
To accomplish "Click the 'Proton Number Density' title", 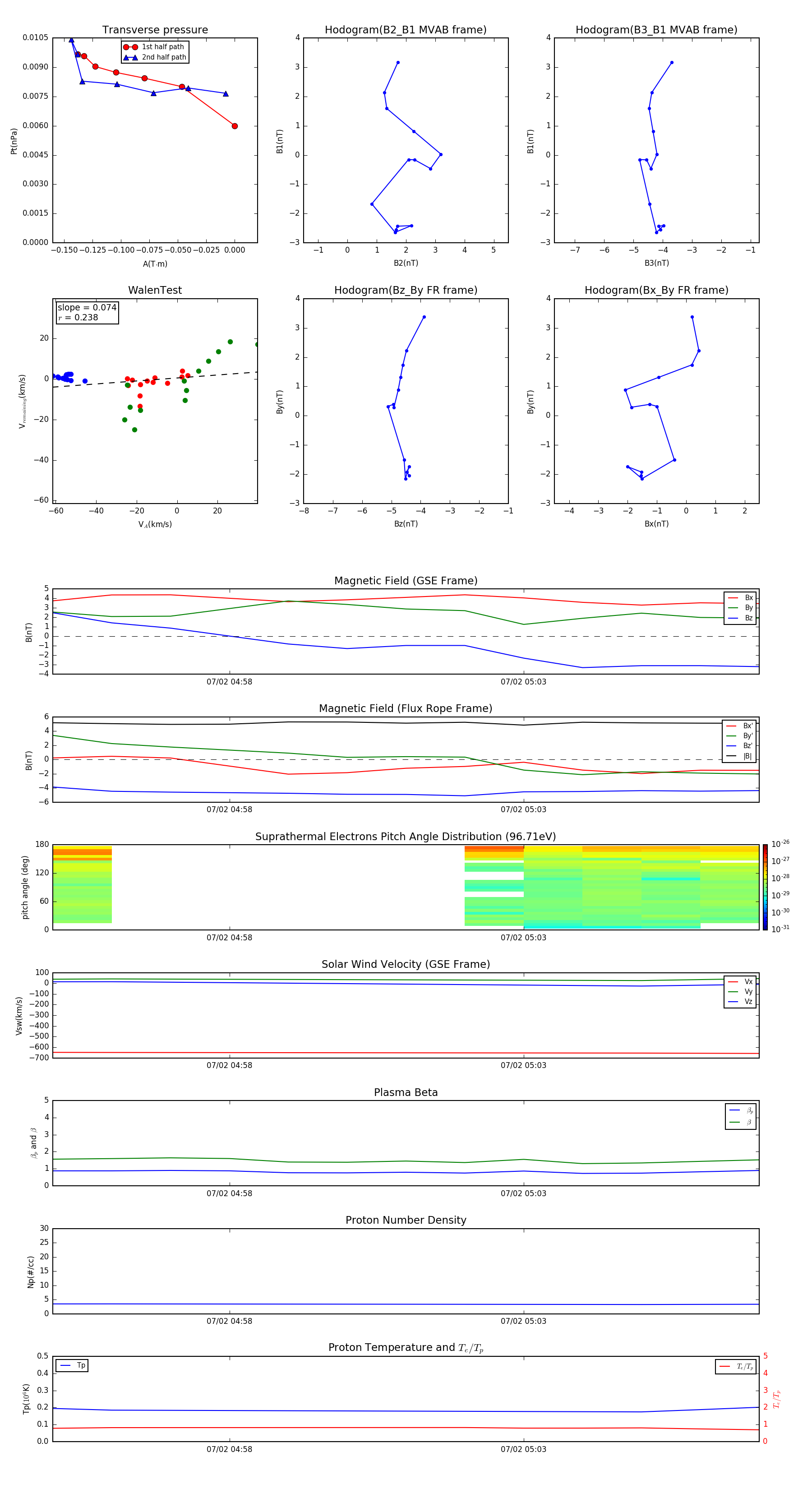I will [406, 1220].
